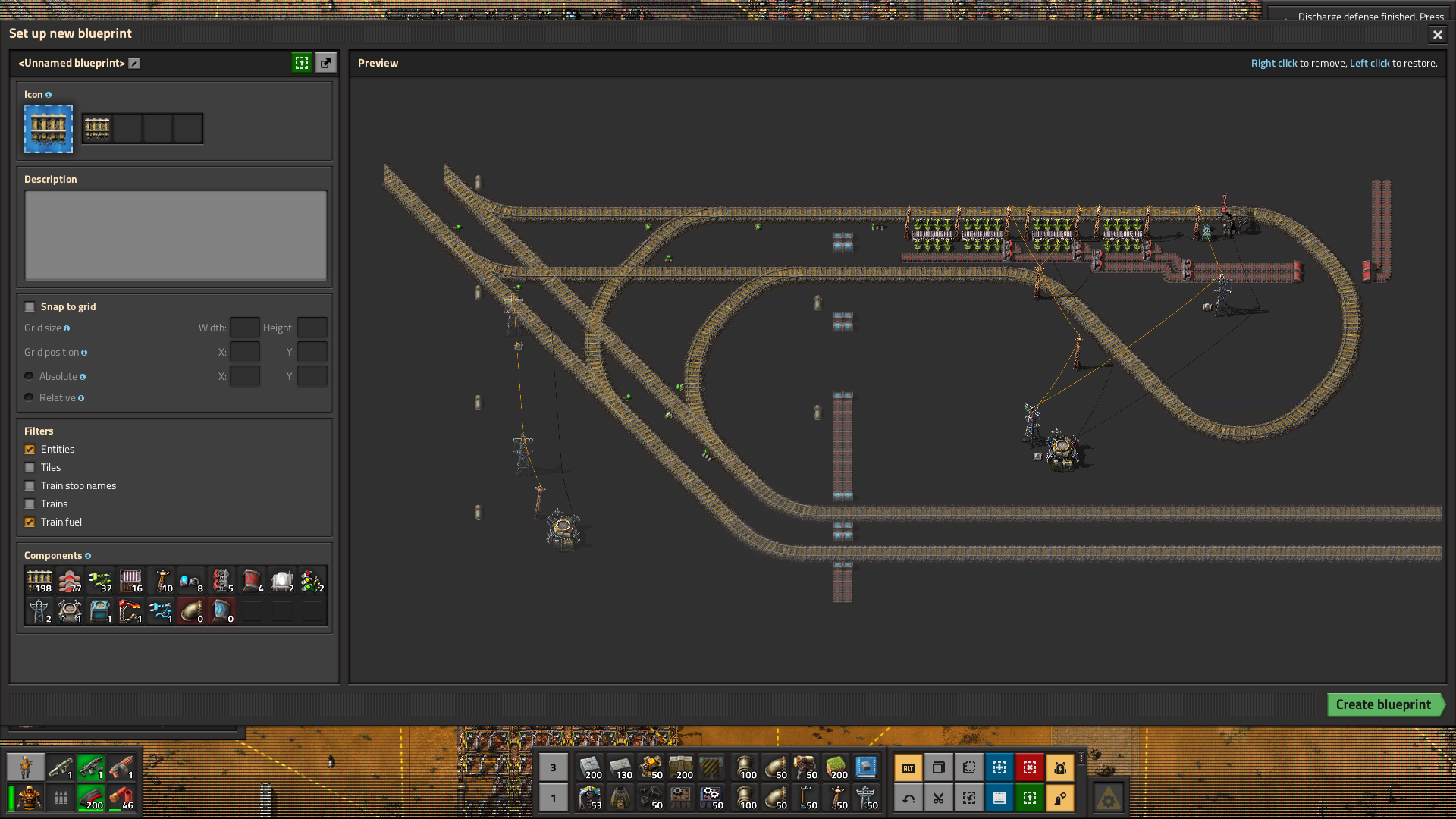Select the rail signal component showing 2

[312, 581]
